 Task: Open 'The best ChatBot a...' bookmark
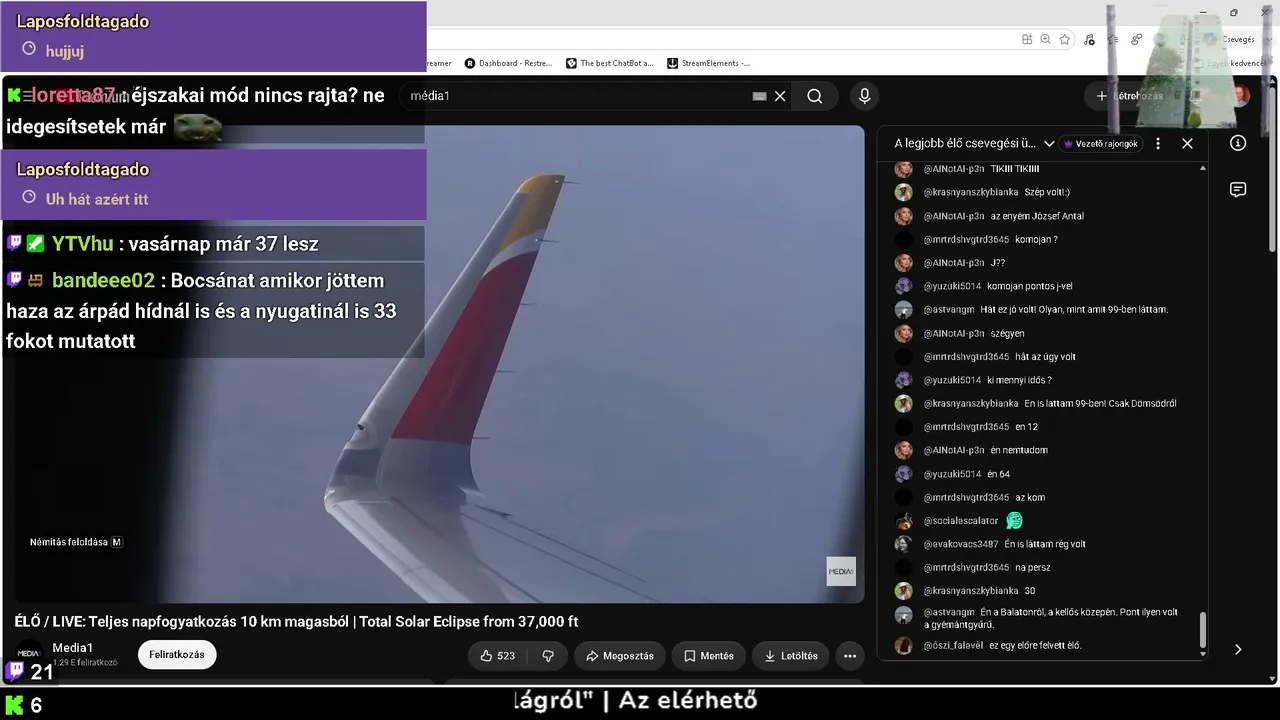coord(609,63)
